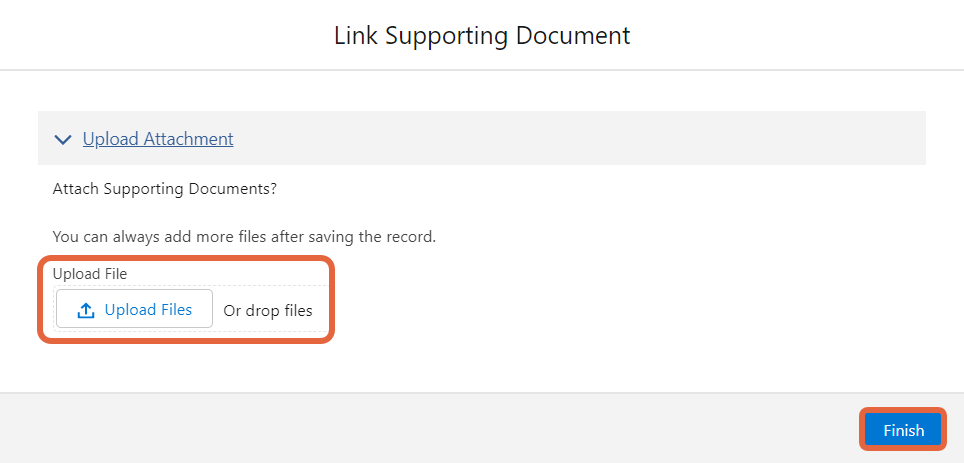The height and width of the screenshot is (463, 964).
Task: Complete the flow with the blue Finish button
Action: (903, 430)
